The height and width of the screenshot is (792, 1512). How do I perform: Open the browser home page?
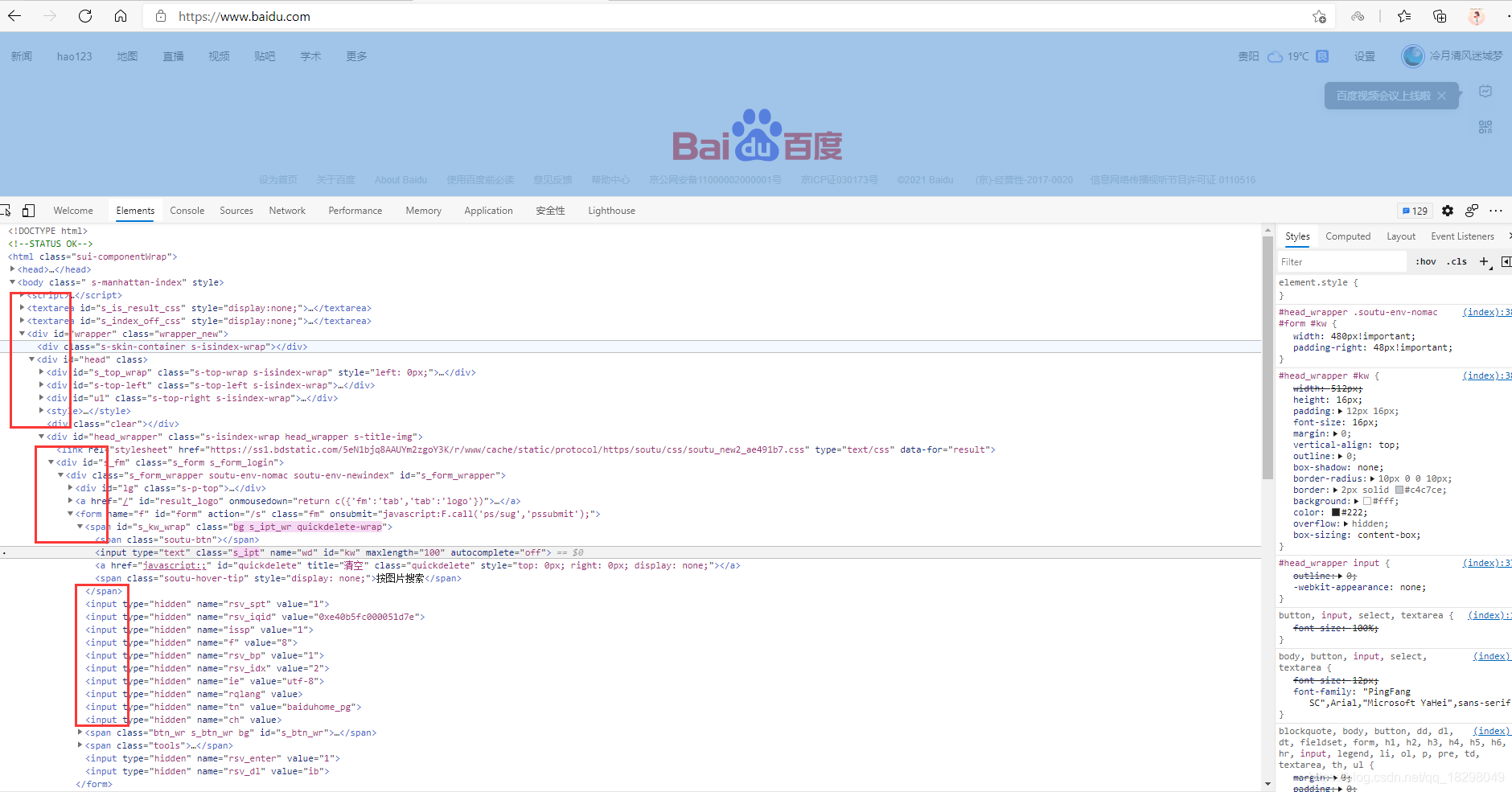tap(121, 16)
